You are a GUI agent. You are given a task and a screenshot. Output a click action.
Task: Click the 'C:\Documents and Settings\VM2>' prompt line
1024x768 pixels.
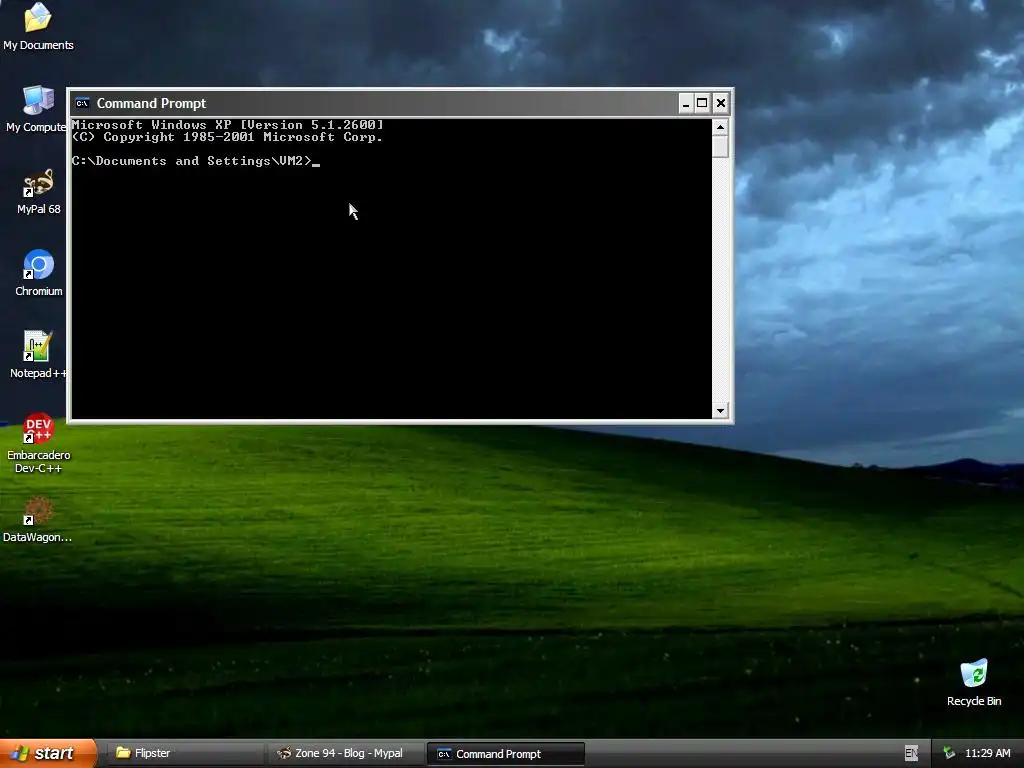pyautogui.click(x=192, y=161)
